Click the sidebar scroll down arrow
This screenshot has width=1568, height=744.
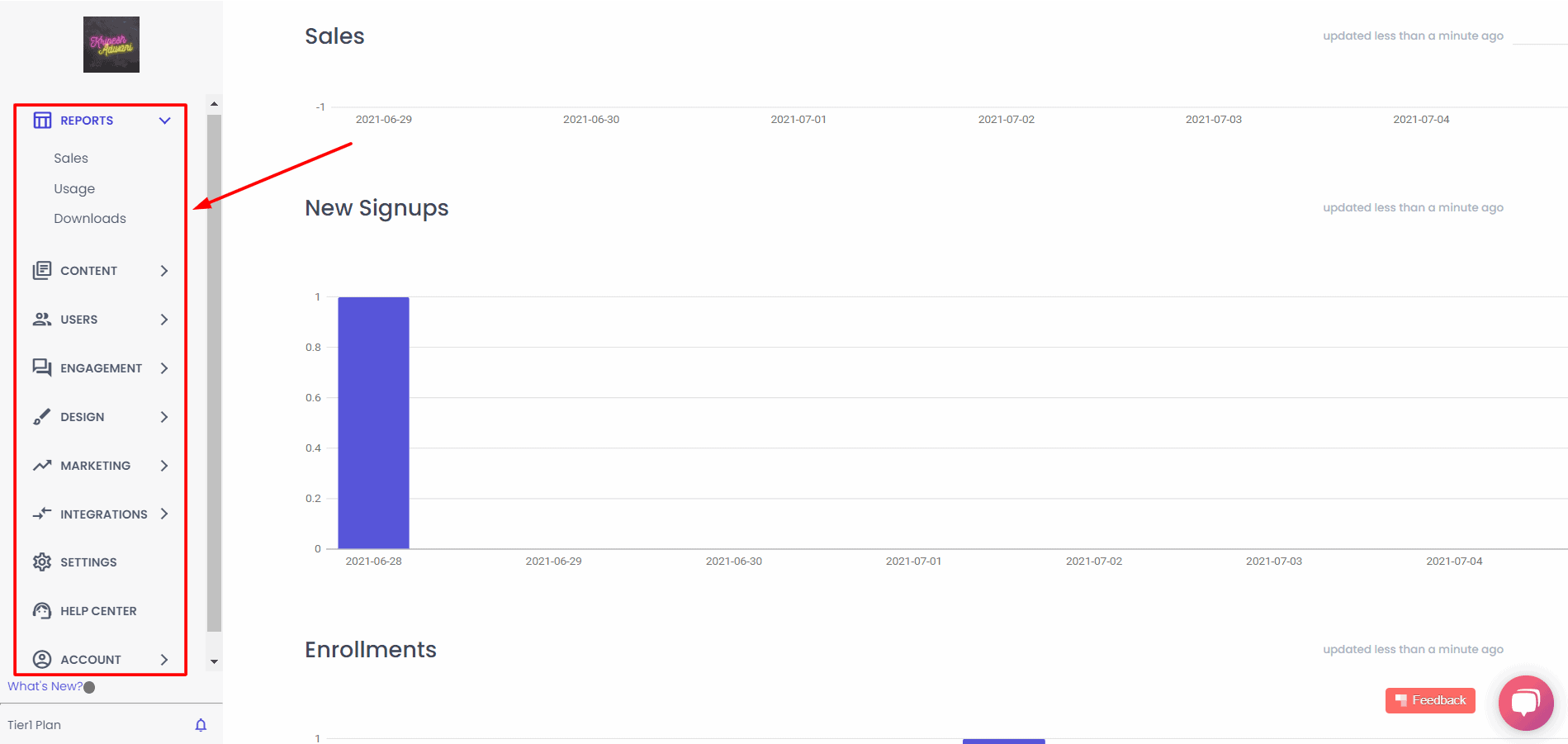pos(214,661)
